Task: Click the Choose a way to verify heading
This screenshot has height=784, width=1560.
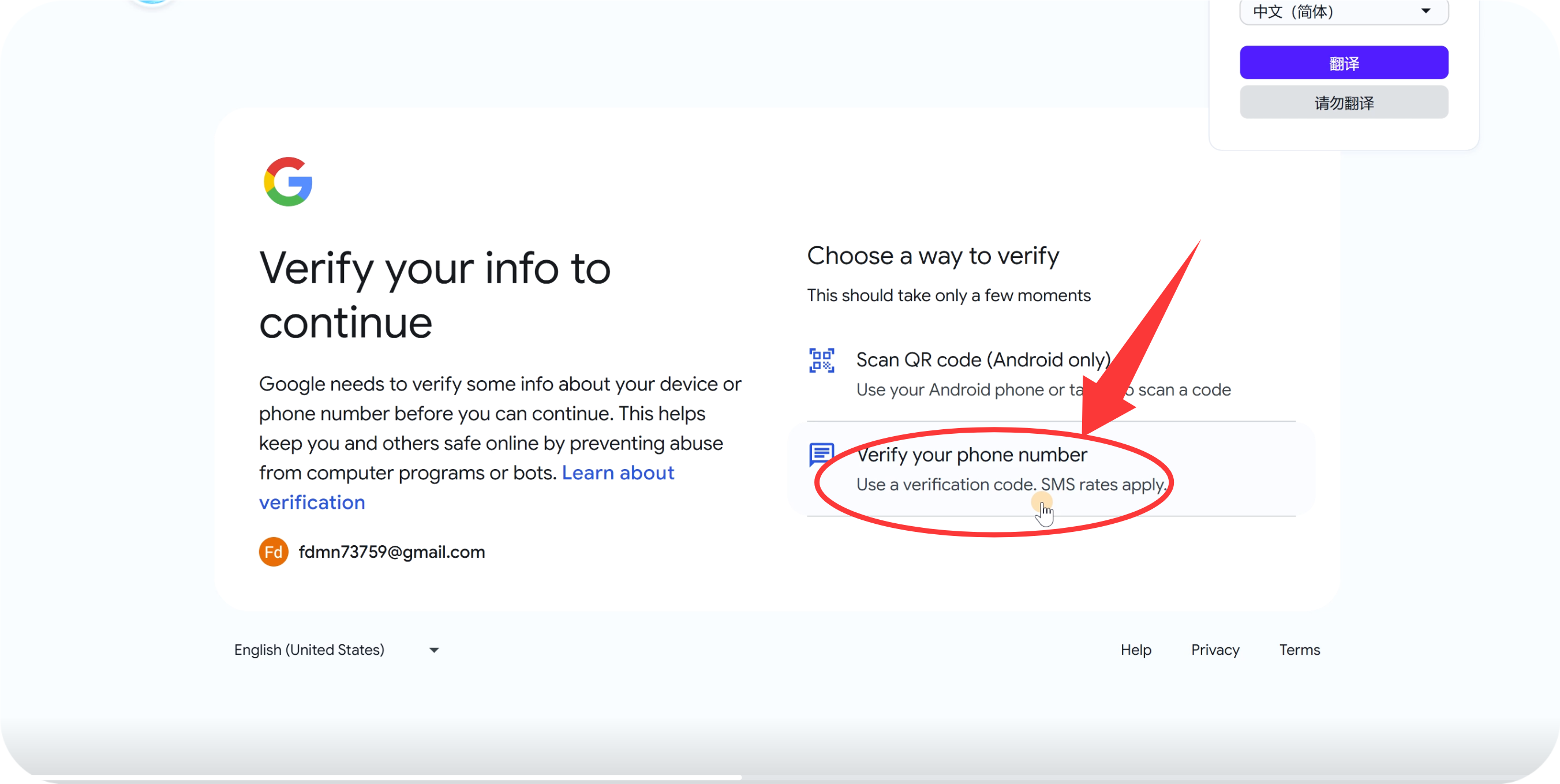Action: coord(933,256)
